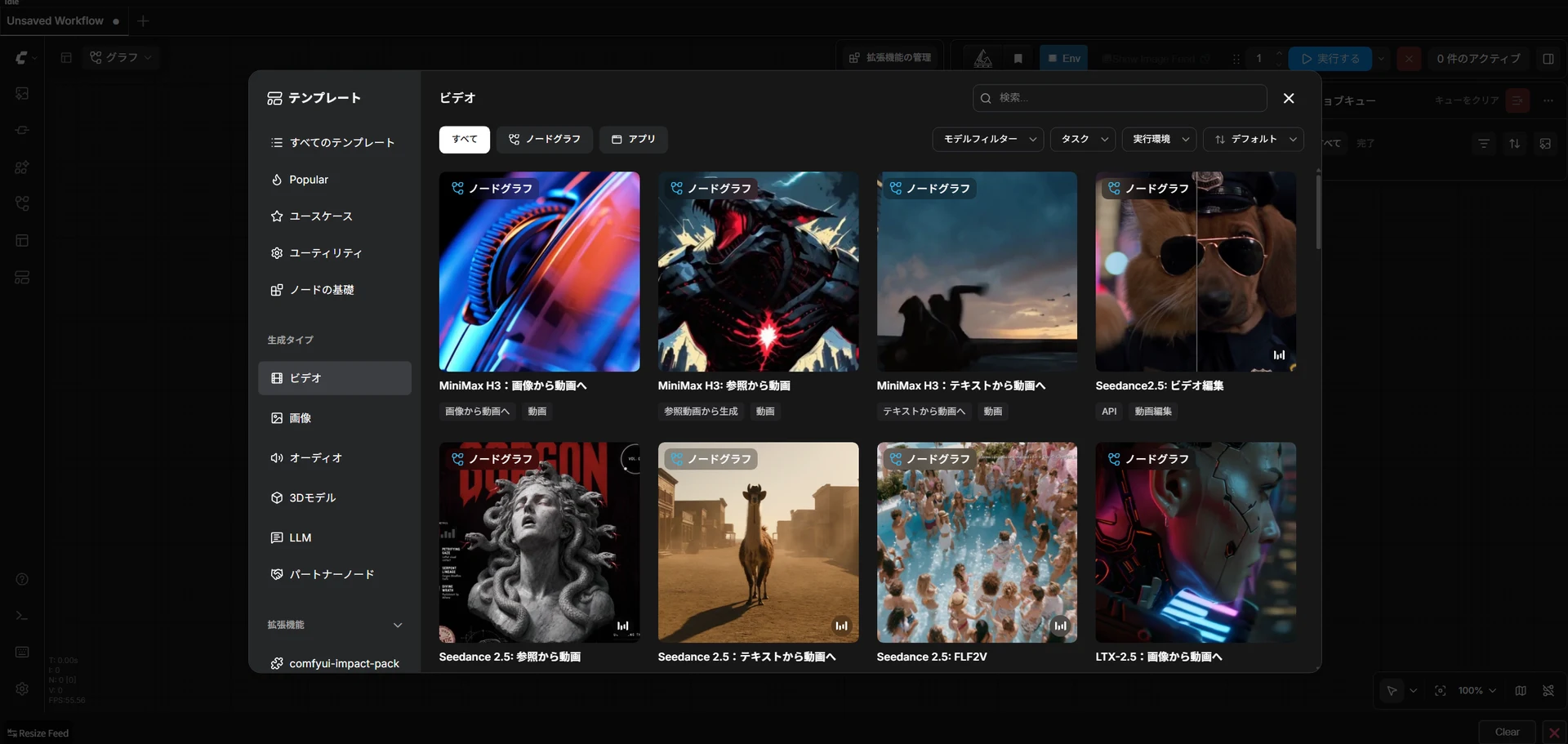Open the デフォルト sort dropdown
The image size is (1568, 744).
click(1254, 140)
